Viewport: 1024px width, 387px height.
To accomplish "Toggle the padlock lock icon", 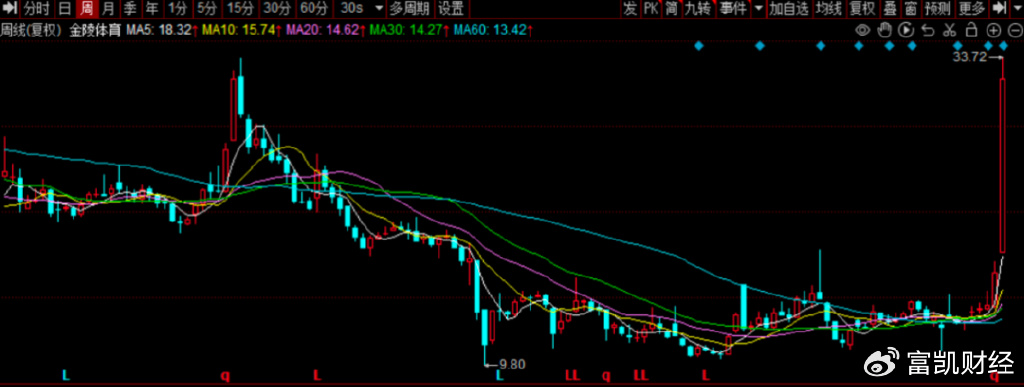I will [x=971, y=29].
